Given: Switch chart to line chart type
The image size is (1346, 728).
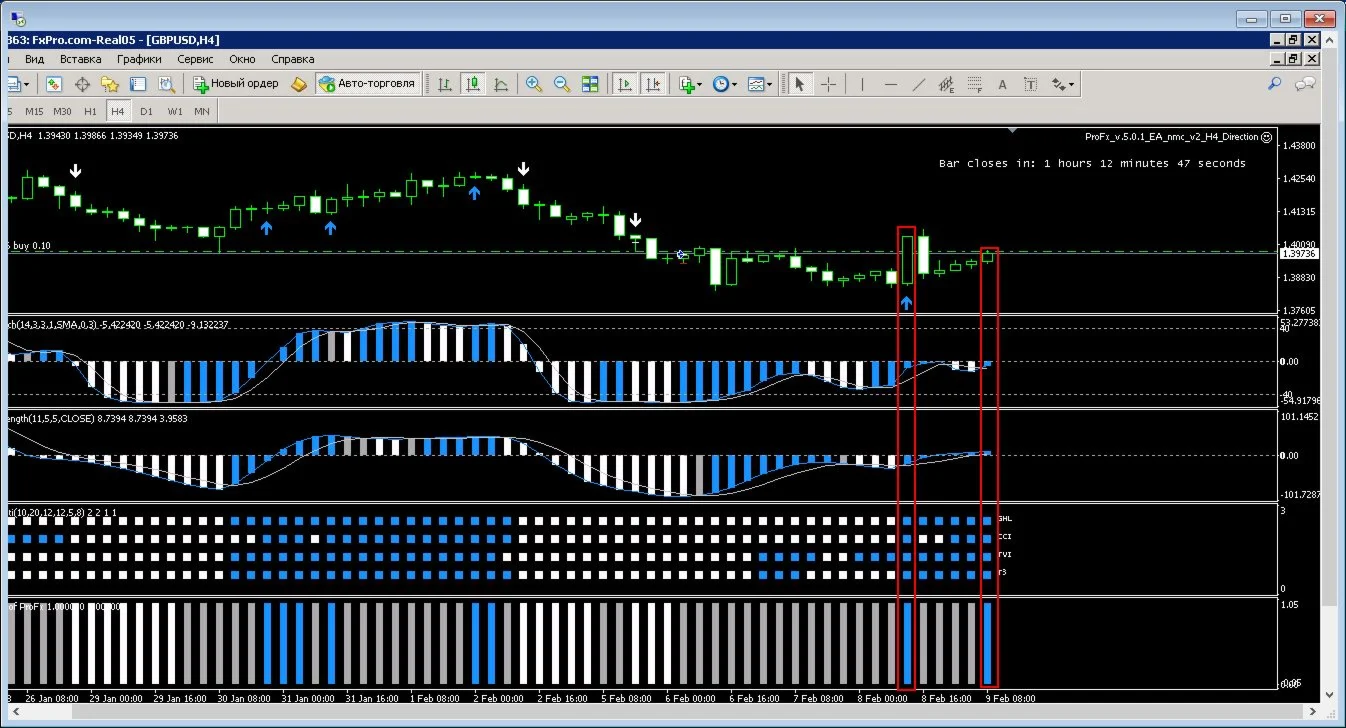Looking at the screenshot, I should click(500, 85).
